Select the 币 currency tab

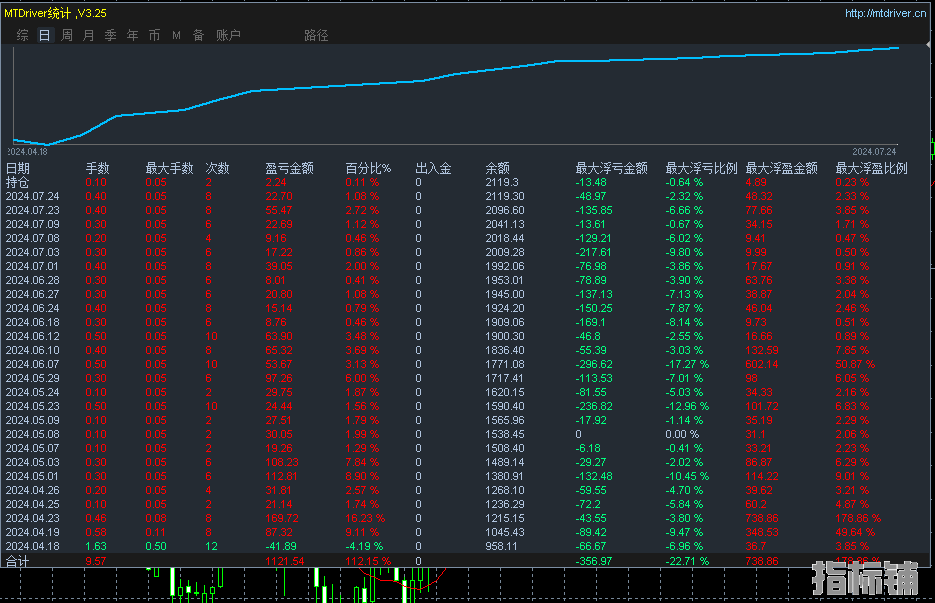coord(154,35)
